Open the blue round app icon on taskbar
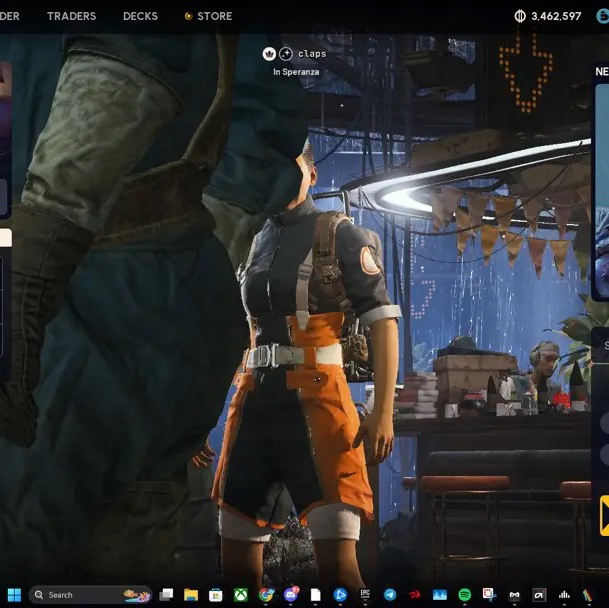 [340, 594]
